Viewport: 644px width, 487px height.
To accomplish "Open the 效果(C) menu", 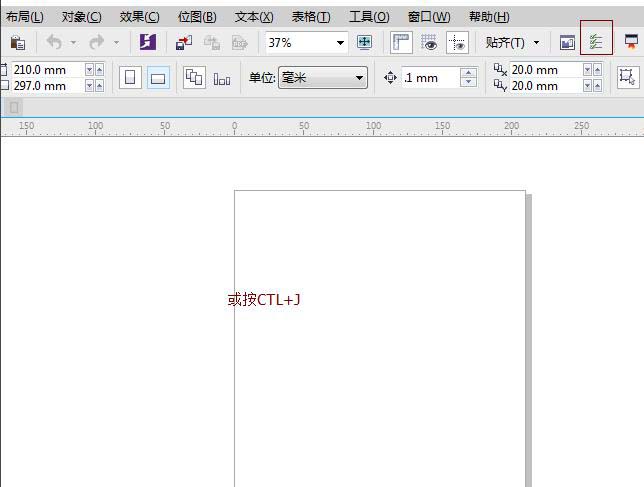I will click(x=140, y=17).
